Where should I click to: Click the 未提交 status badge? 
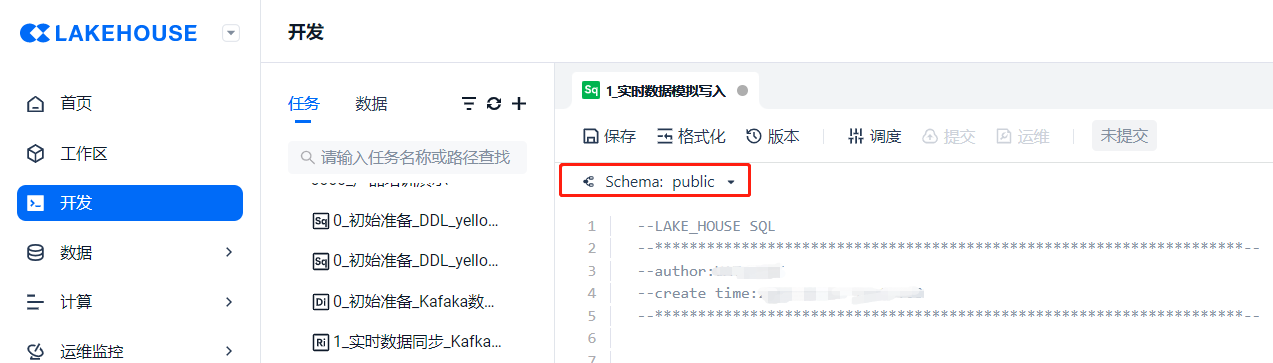point(1124,136)
